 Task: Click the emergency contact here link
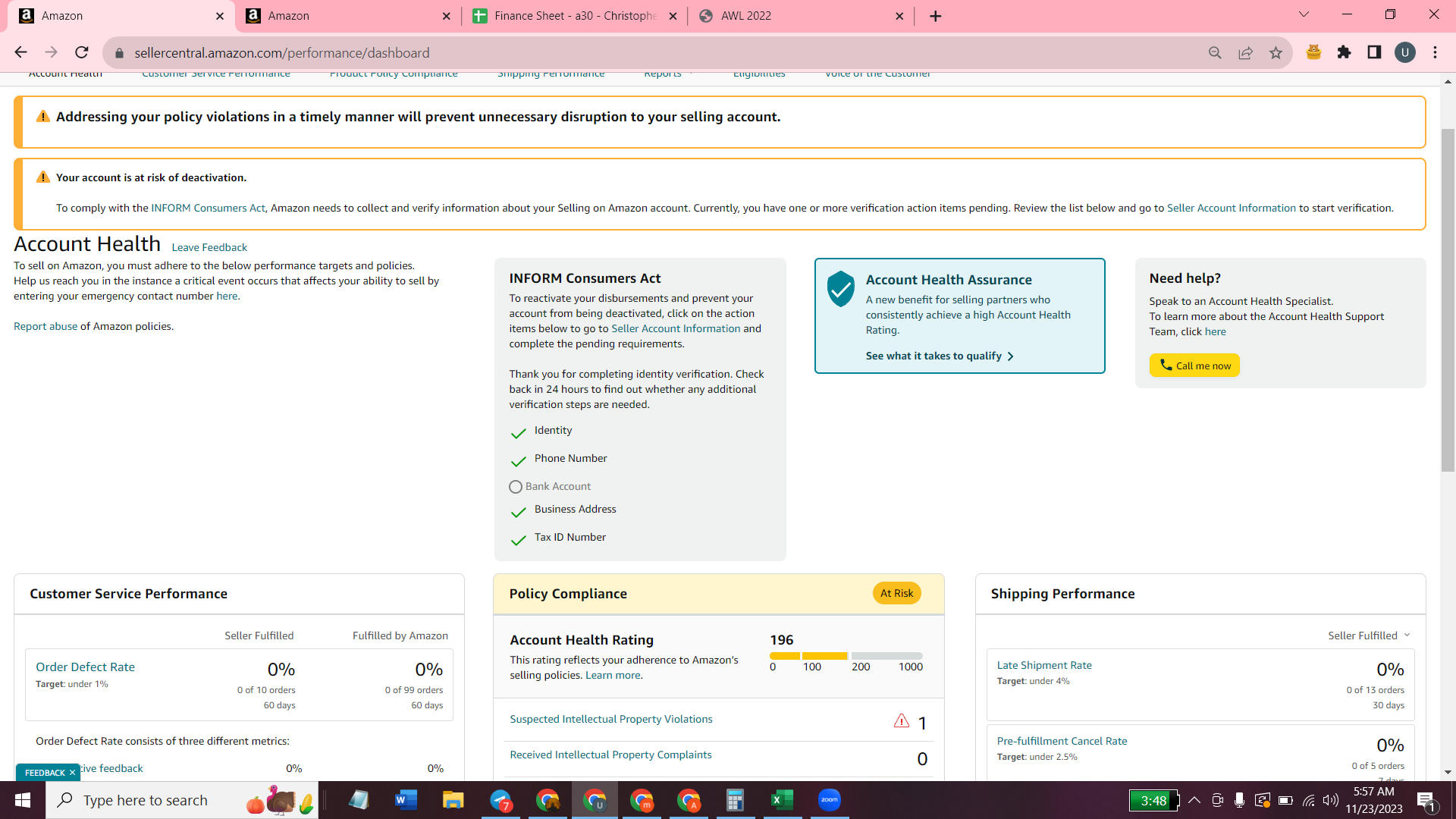coord(227,296)
